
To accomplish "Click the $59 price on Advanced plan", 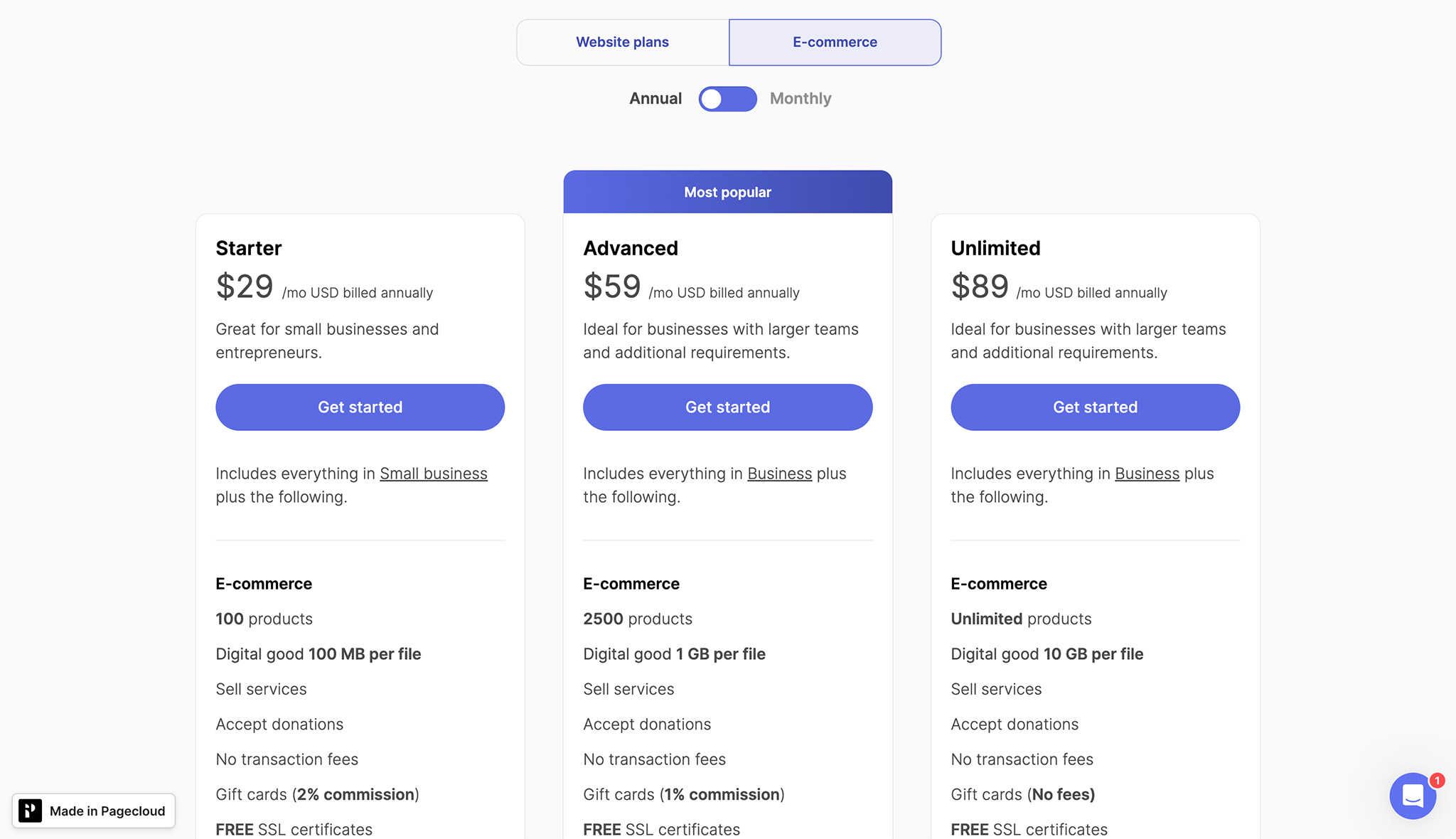I will (611, 286).
